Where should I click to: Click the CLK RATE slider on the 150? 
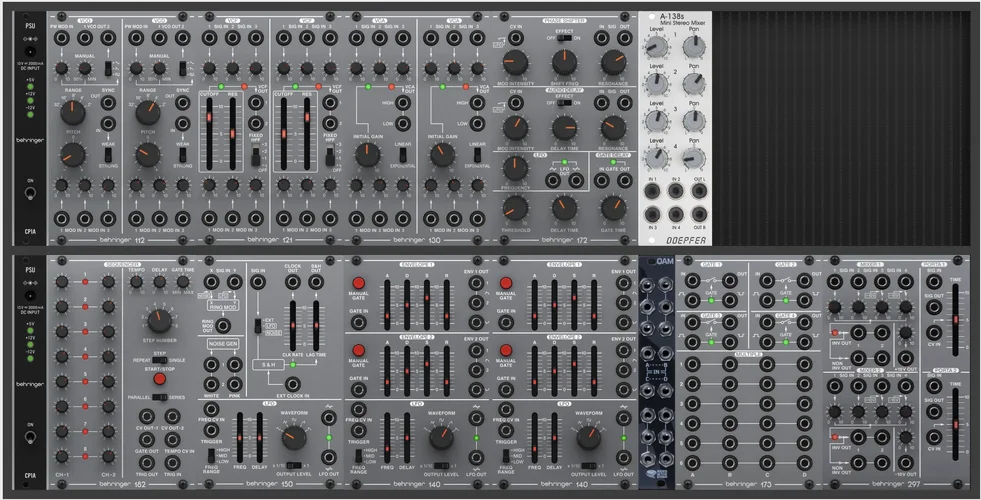(293, 325)
